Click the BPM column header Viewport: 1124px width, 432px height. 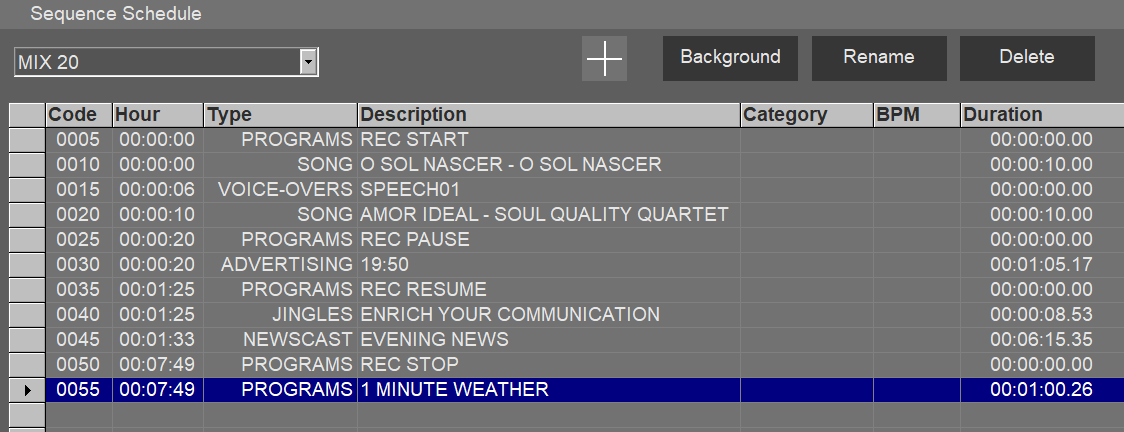(x=916, y=115)
